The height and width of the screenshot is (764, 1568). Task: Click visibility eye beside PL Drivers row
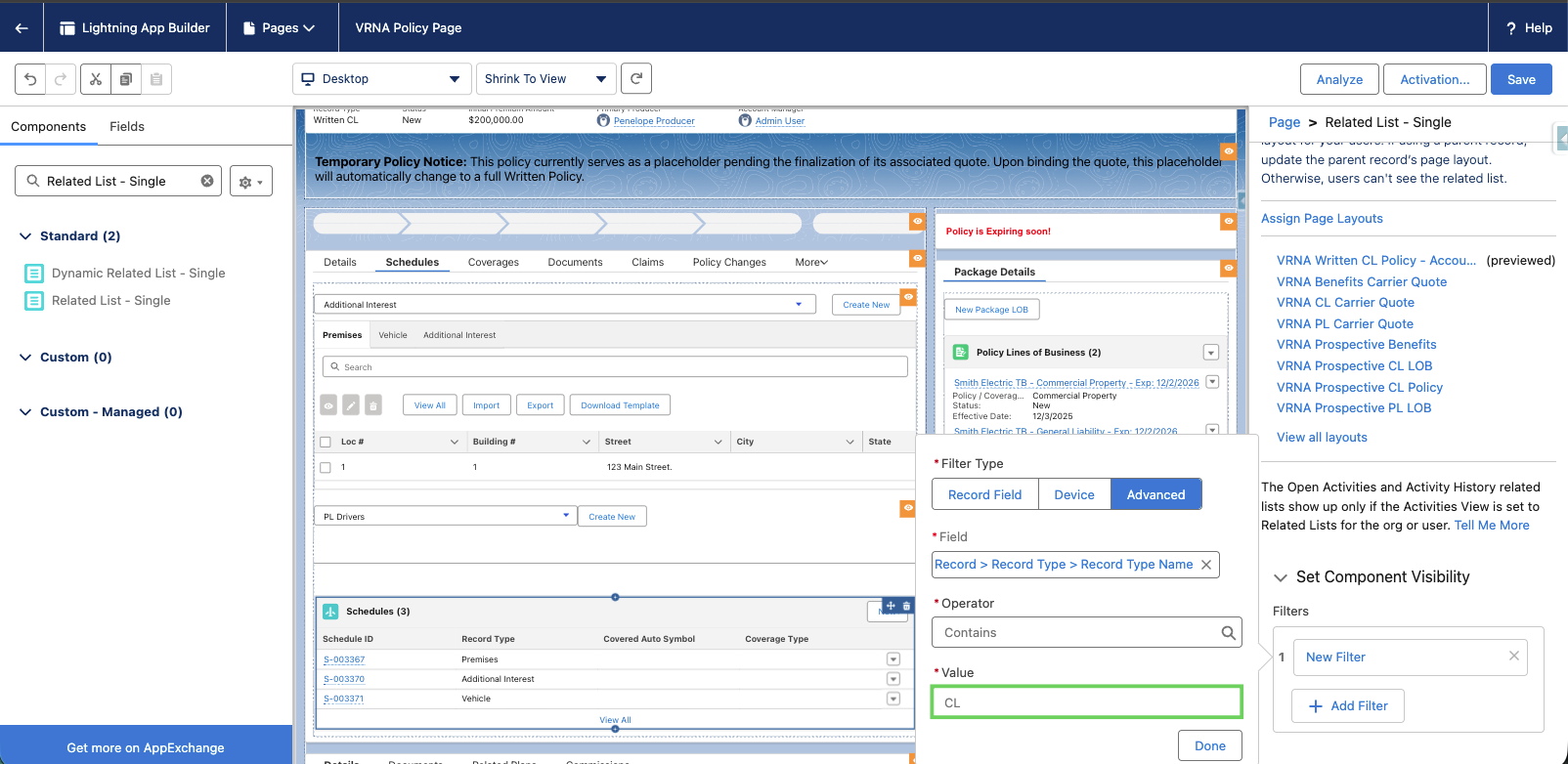[x=908, y=508]
